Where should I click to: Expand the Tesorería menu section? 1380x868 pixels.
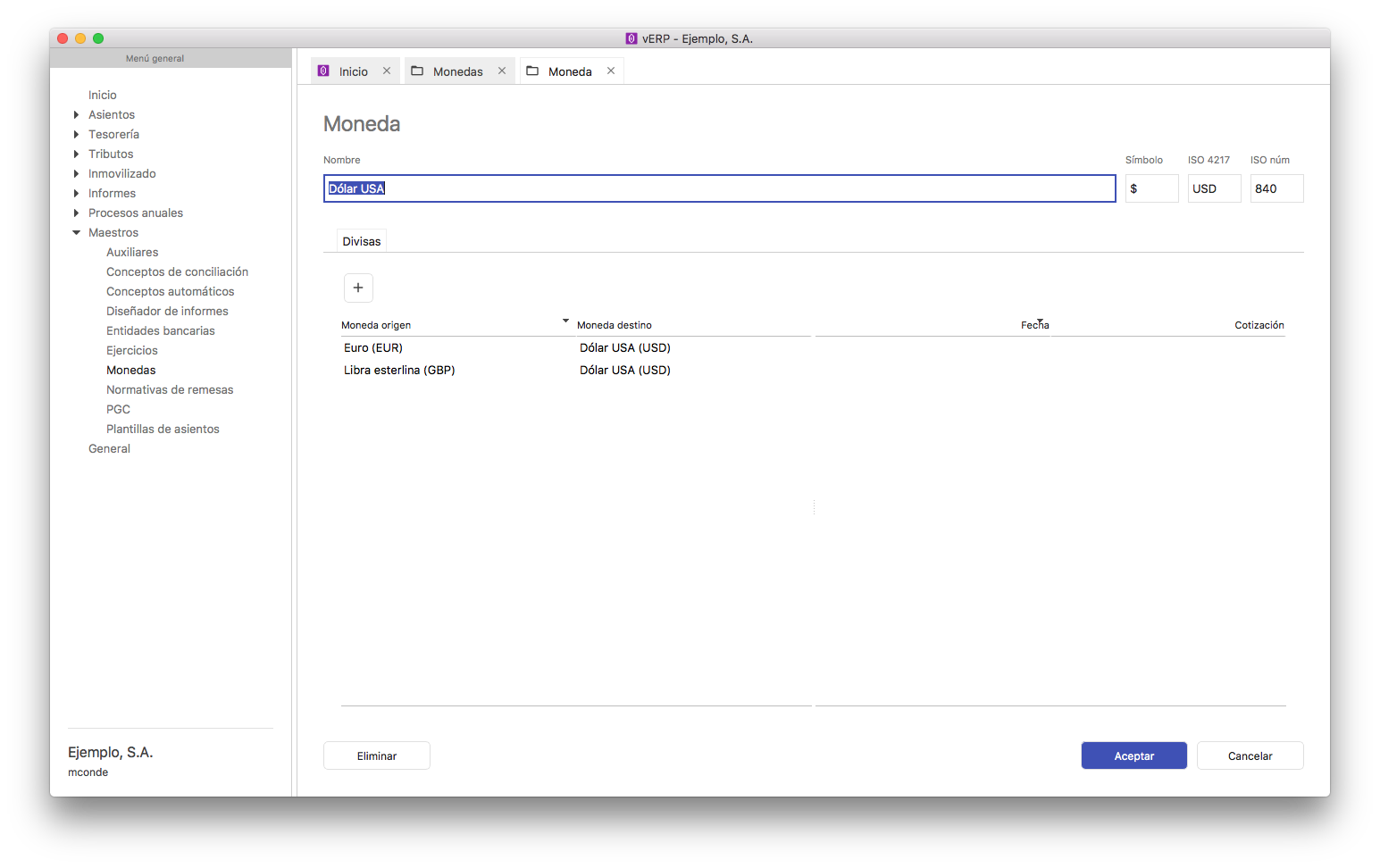pyautogui.click(x=77, y=135)
